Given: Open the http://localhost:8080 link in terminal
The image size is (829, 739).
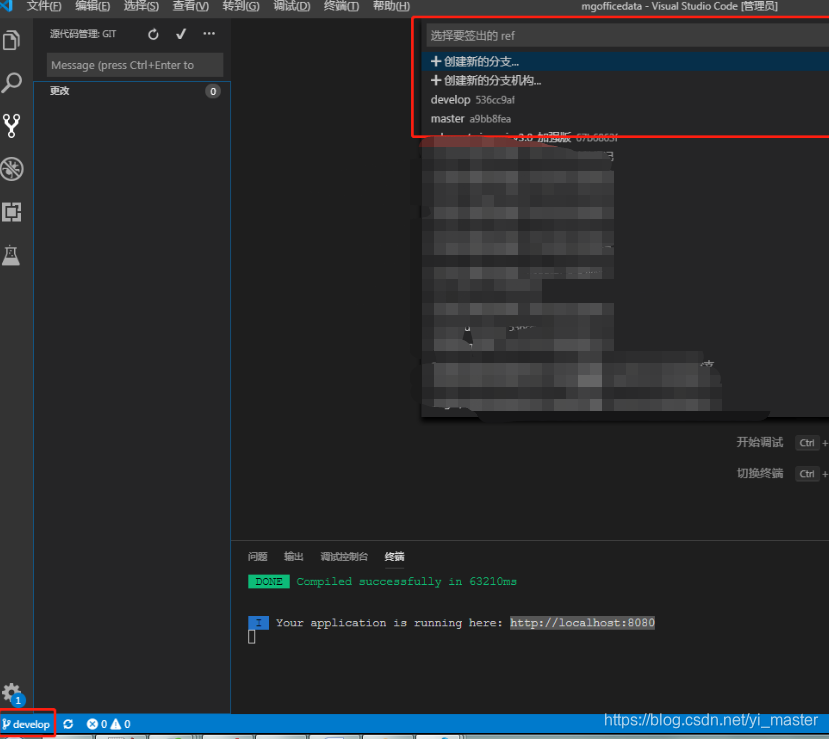Looking at the screenshot, I should tap(582, 623).
